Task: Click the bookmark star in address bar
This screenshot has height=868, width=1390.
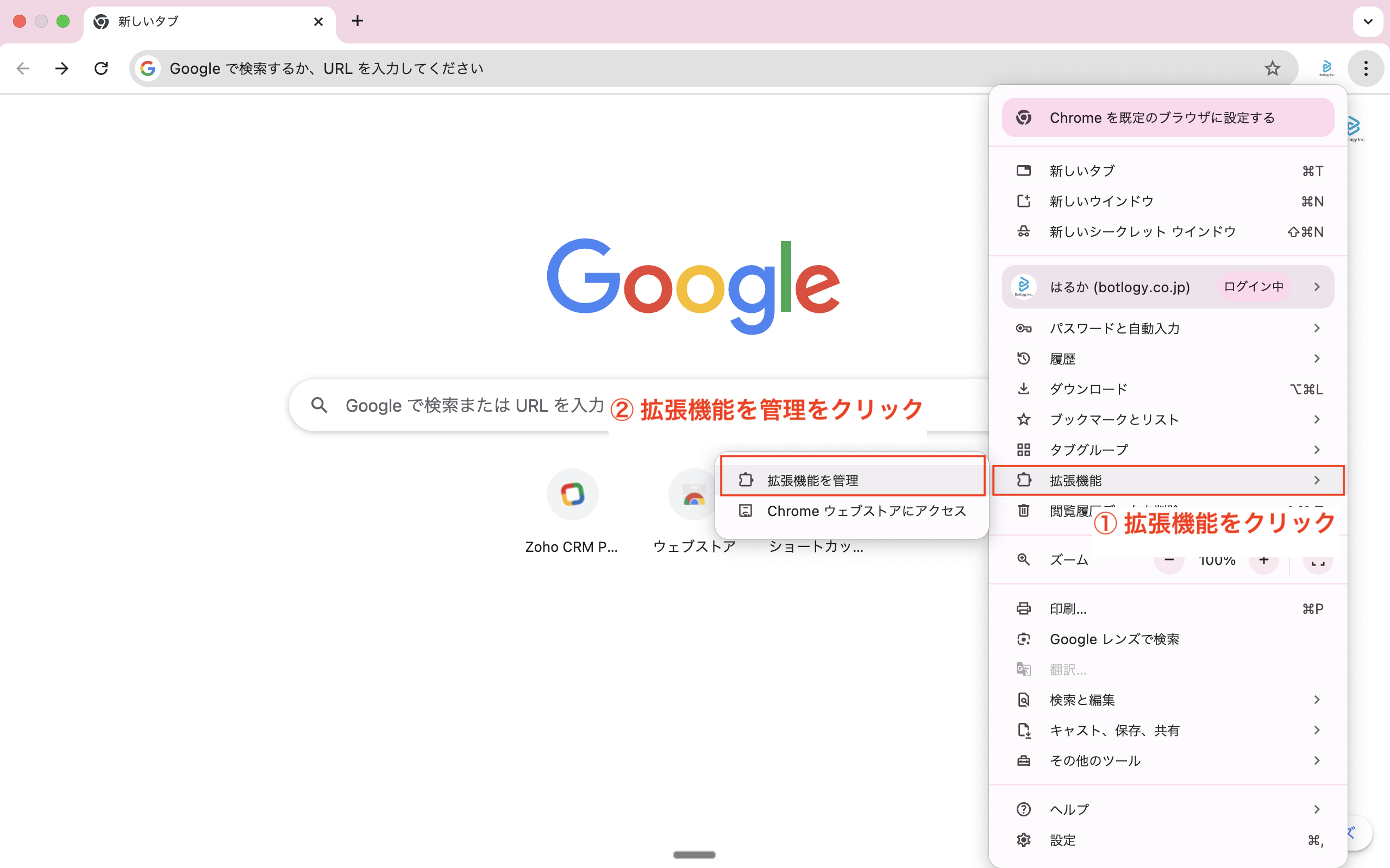Action: click(1272, 68)
